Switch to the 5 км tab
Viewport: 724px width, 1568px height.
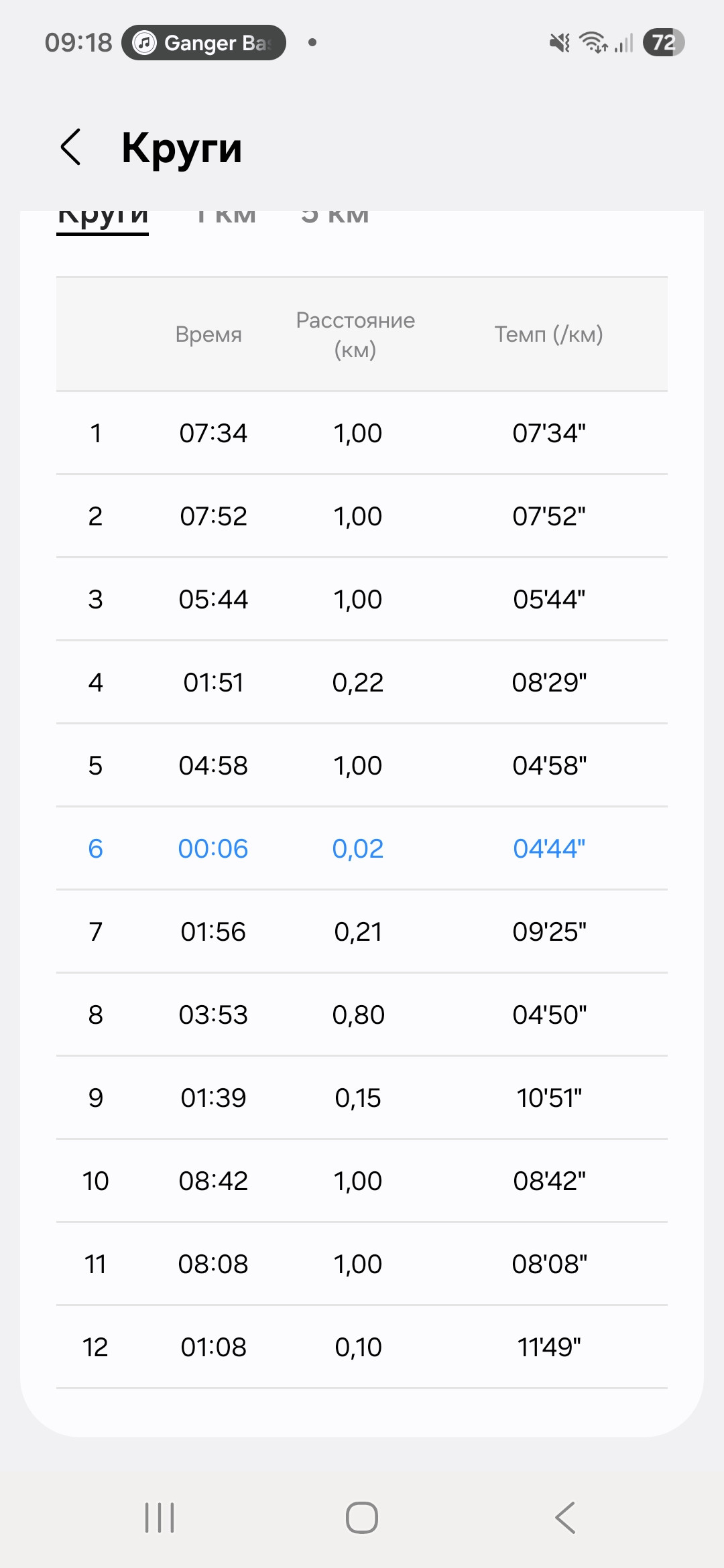335,217
